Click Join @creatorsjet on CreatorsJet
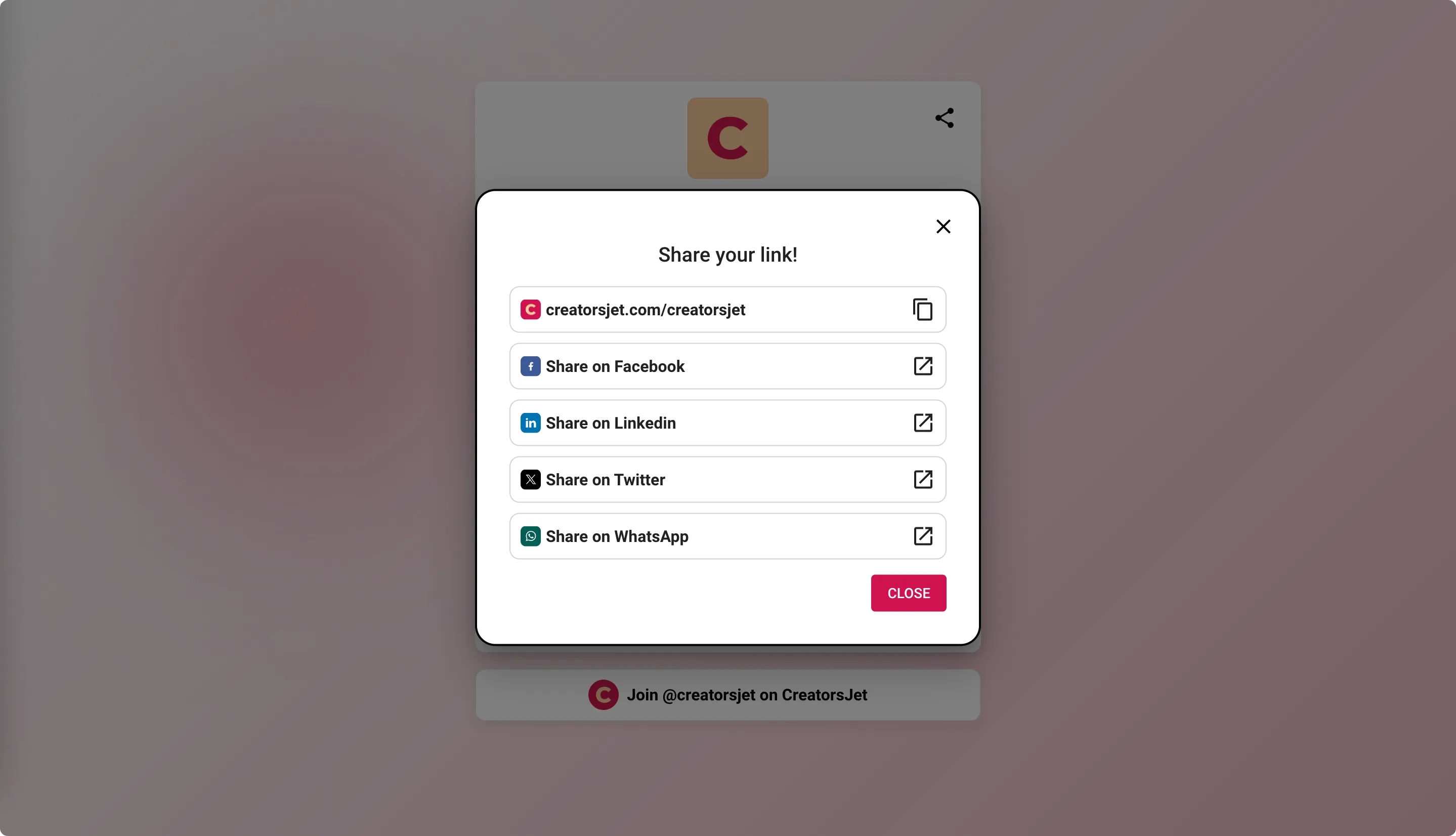Image resolution: width=1456 pixels, height=836 pixels. click(727, 694)
